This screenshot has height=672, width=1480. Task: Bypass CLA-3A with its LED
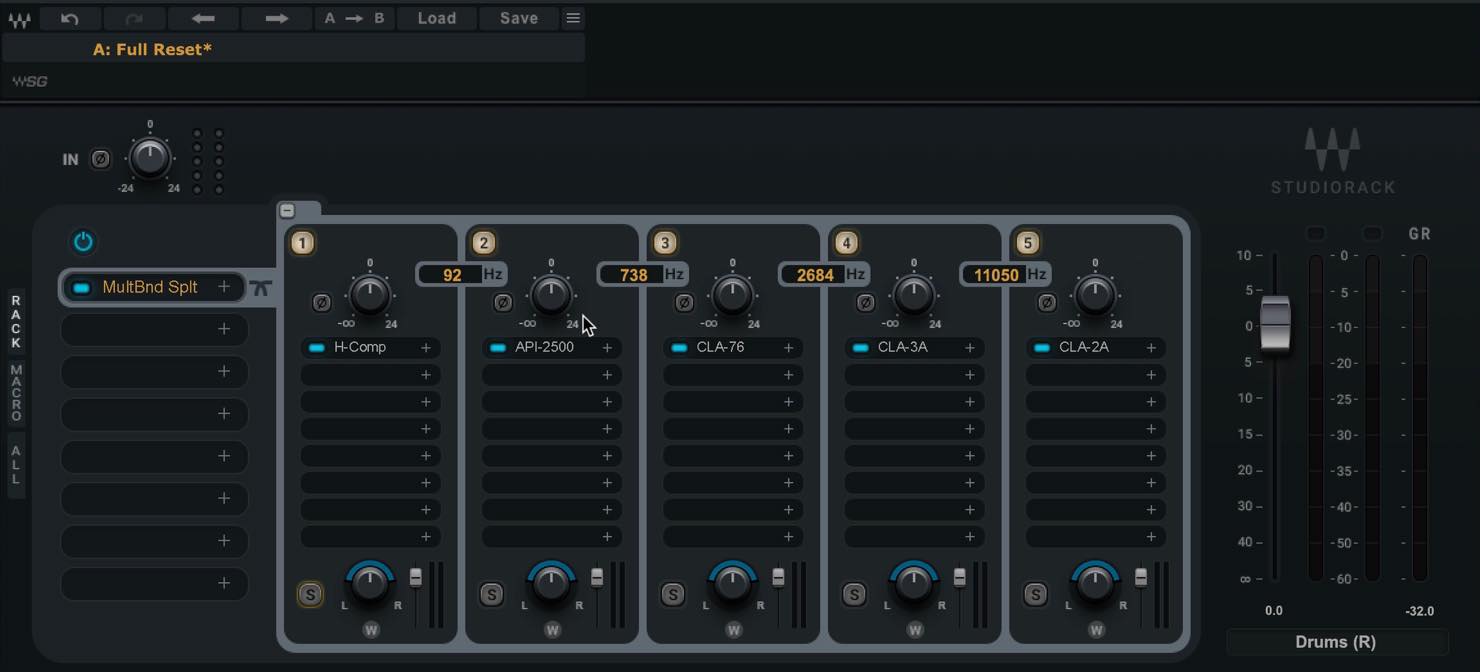pyautogui.click(x=861, y=348)
